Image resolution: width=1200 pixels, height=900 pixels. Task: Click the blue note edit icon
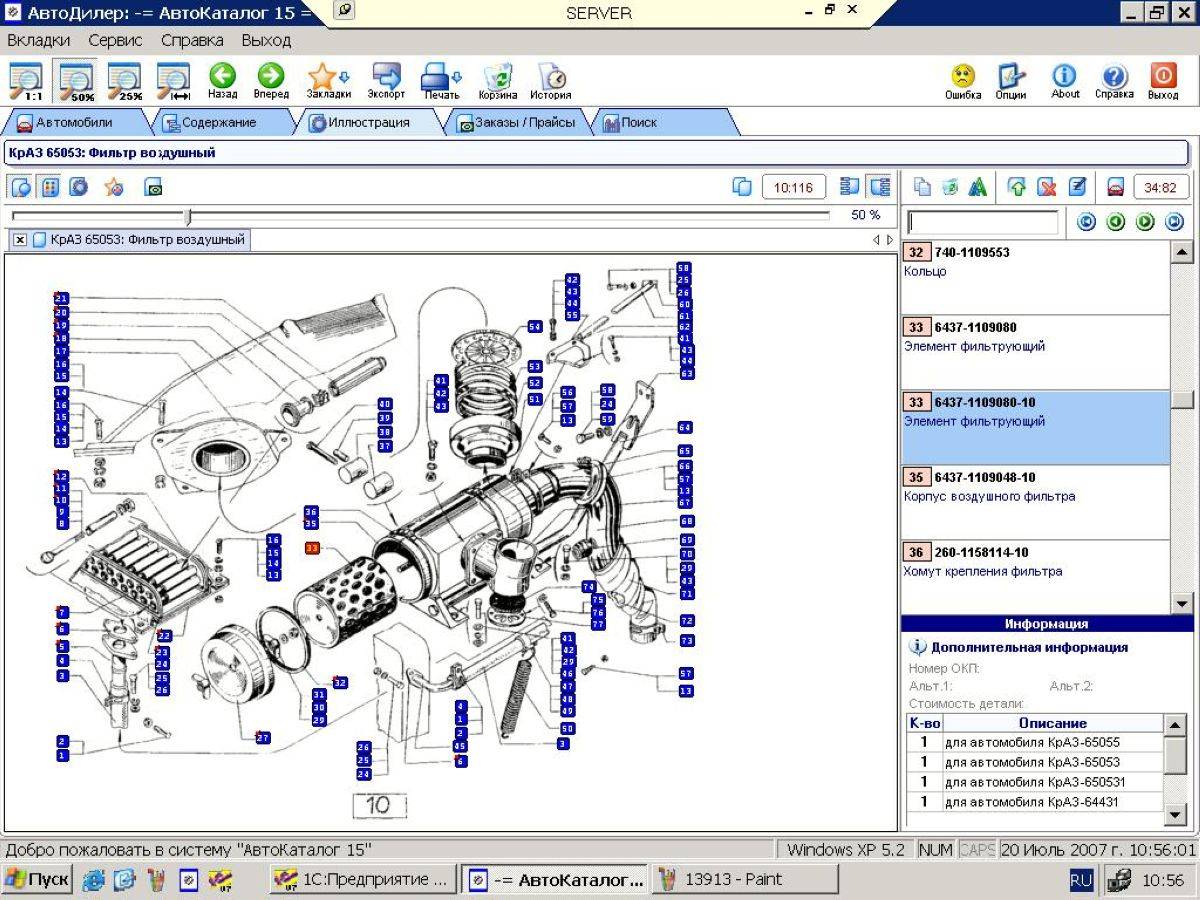coord(1077,187)
